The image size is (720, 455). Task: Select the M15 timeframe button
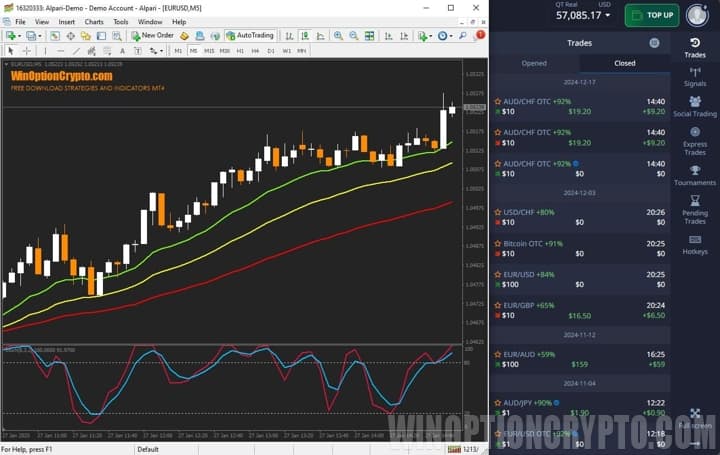click(x=209, y=50)
